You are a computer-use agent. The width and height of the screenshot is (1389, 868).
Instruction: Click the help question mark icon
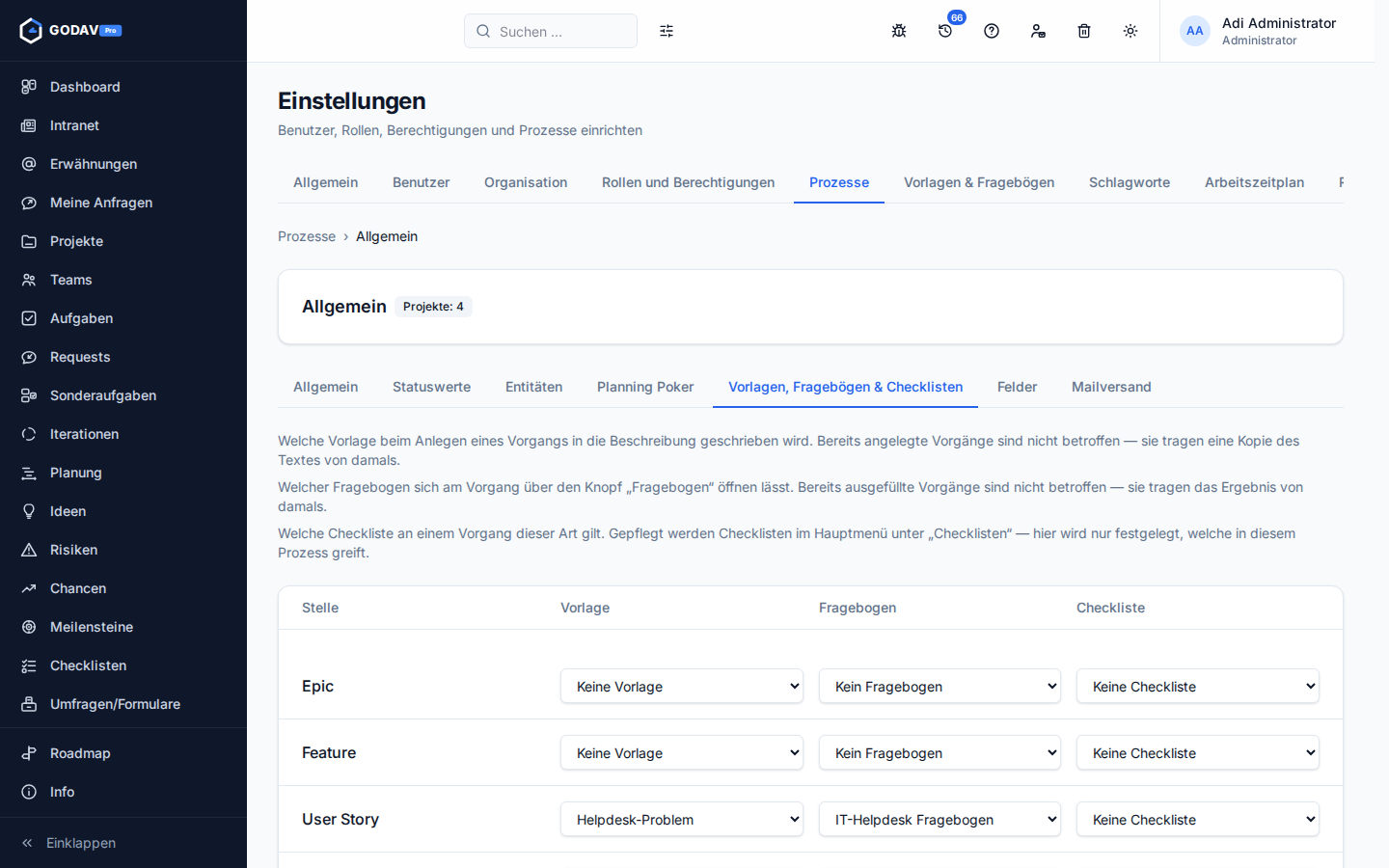pyautogui.click(x=992, y=31)
